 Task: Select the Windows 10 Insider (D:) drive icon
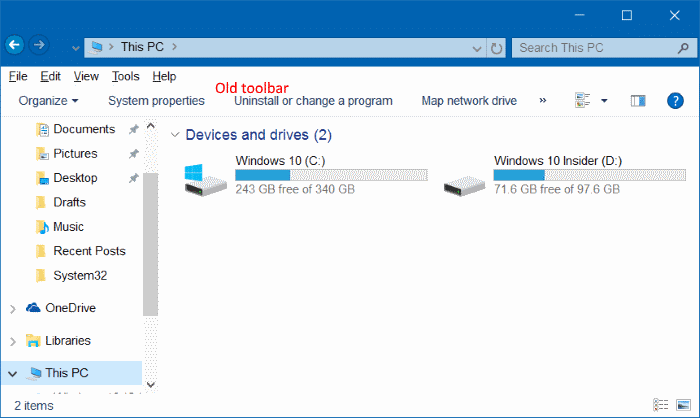(x=464, y=185)
